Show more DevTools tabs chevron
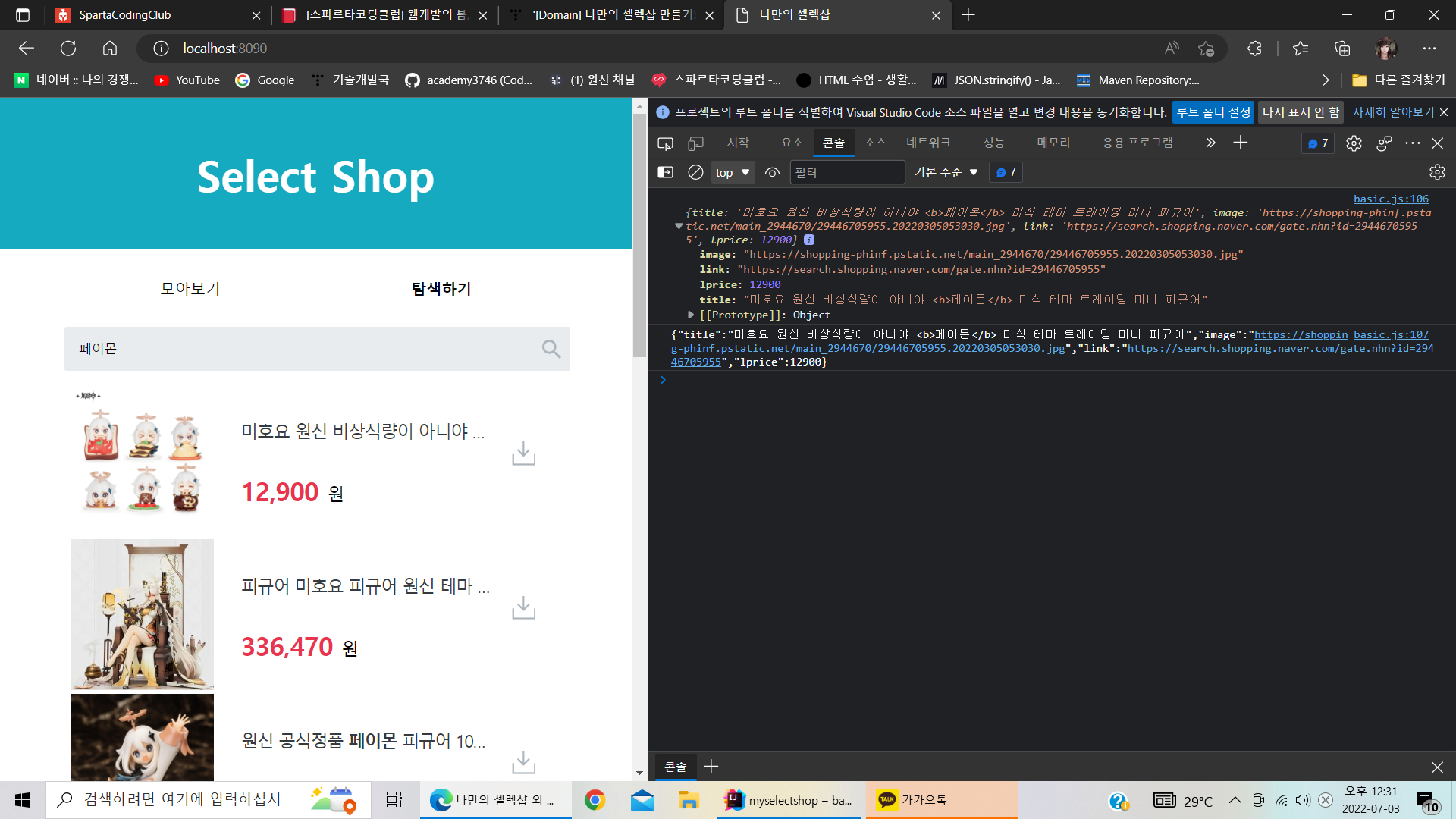The height and width of the screenshot is (819, 1456). pos(1210,143)
